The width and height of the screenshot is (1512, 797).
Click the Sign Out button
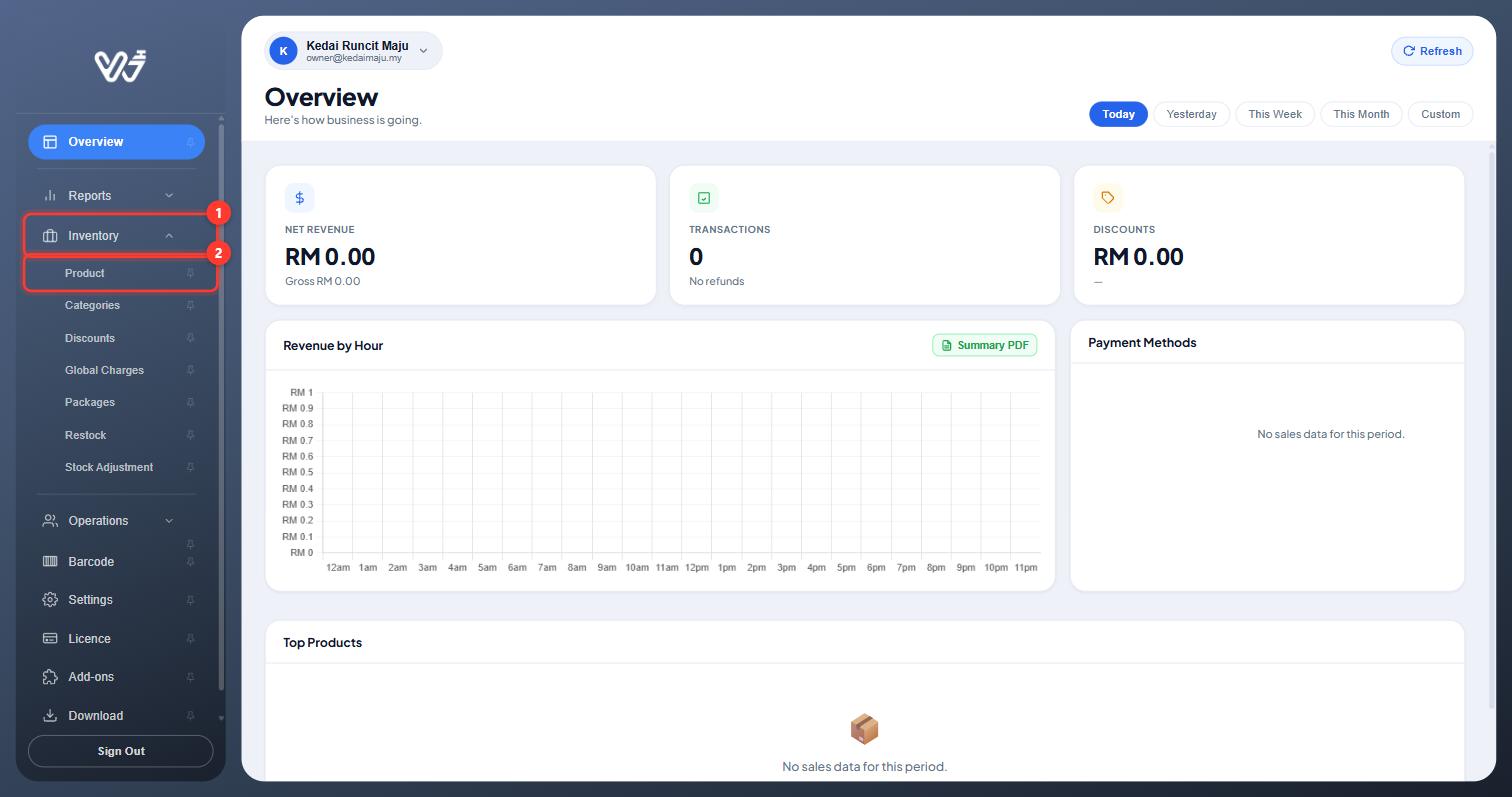pos(121,751)
